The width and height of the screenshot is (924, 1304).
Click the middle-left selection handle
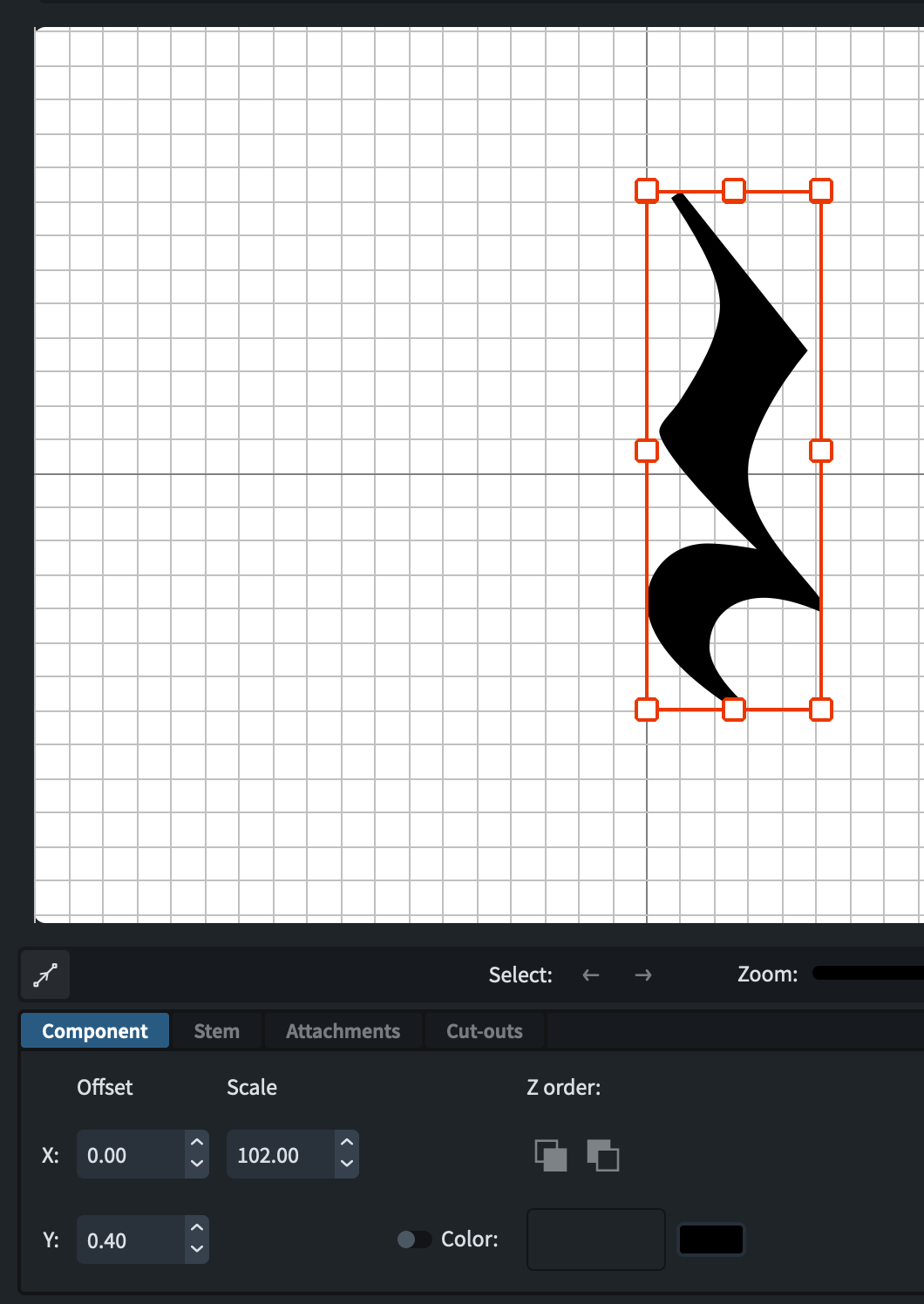pos(647,451)
